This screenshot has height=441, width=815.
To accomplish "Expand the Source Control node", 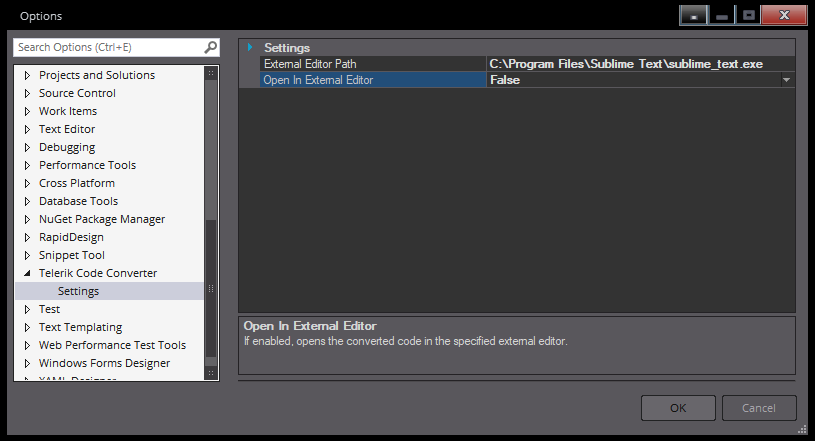I will pos(28,94).
